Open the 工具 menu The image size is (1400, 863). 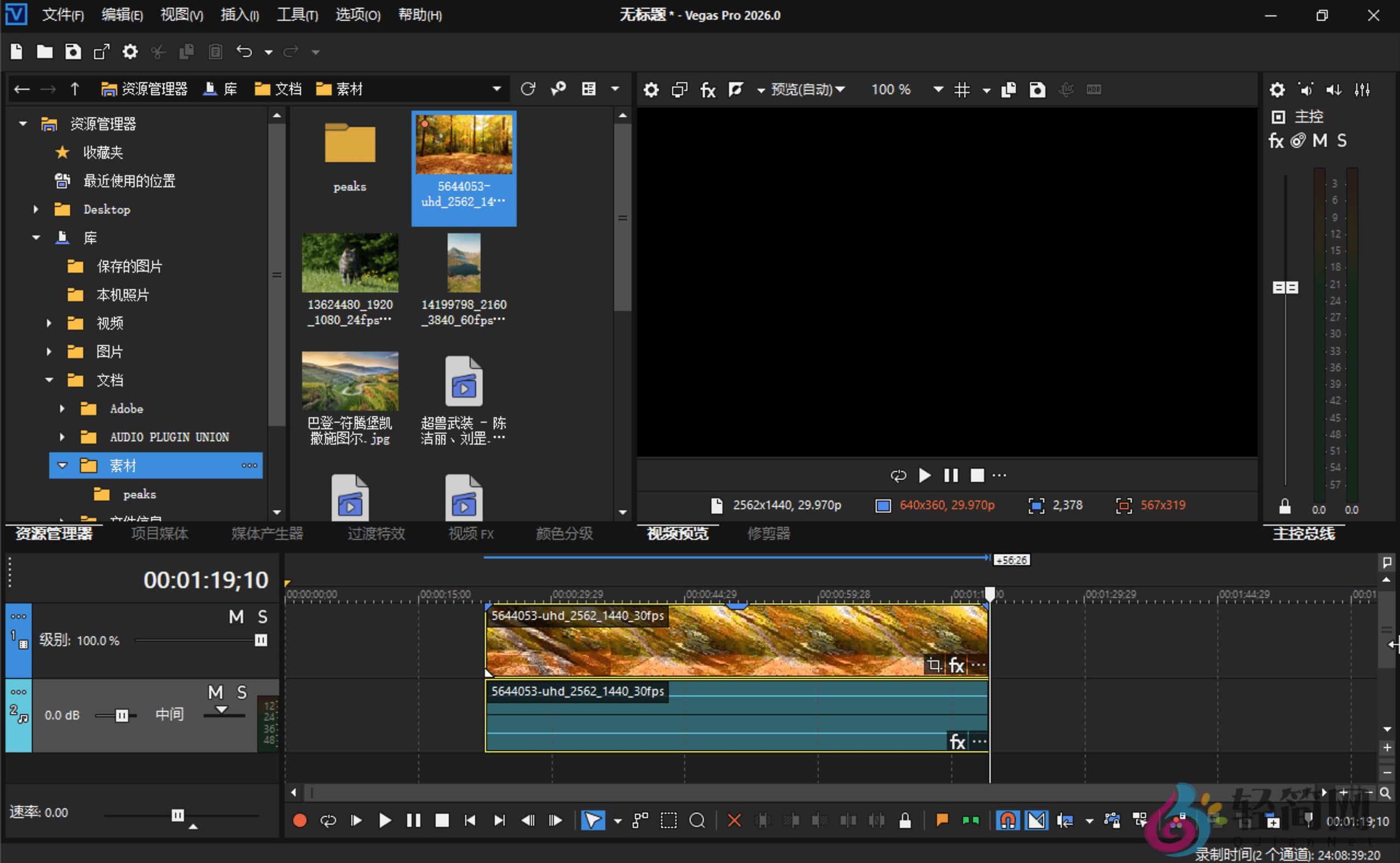[x=297, y=15]
